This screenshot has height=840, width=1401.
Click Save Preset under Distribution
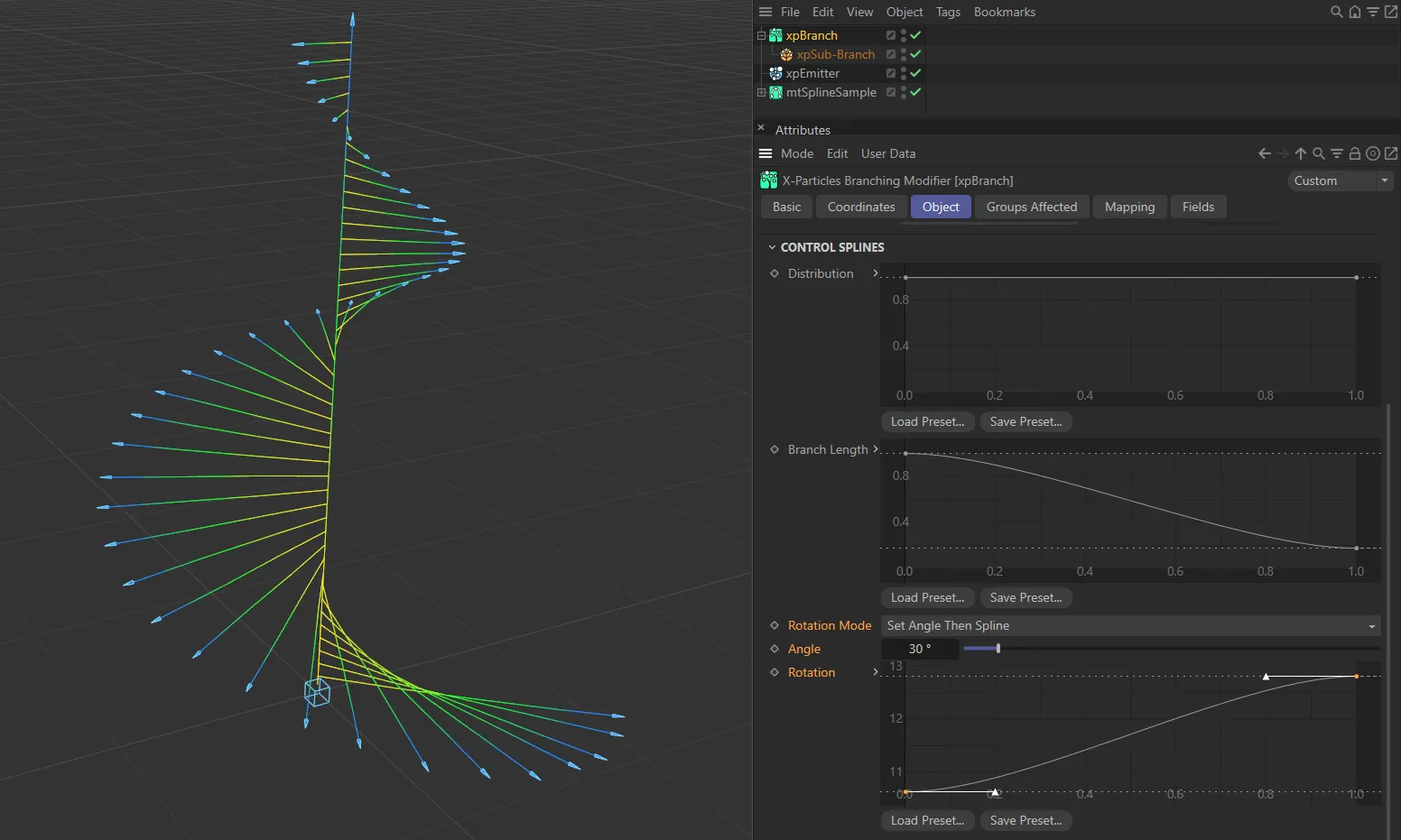(x=1025, y=421)
